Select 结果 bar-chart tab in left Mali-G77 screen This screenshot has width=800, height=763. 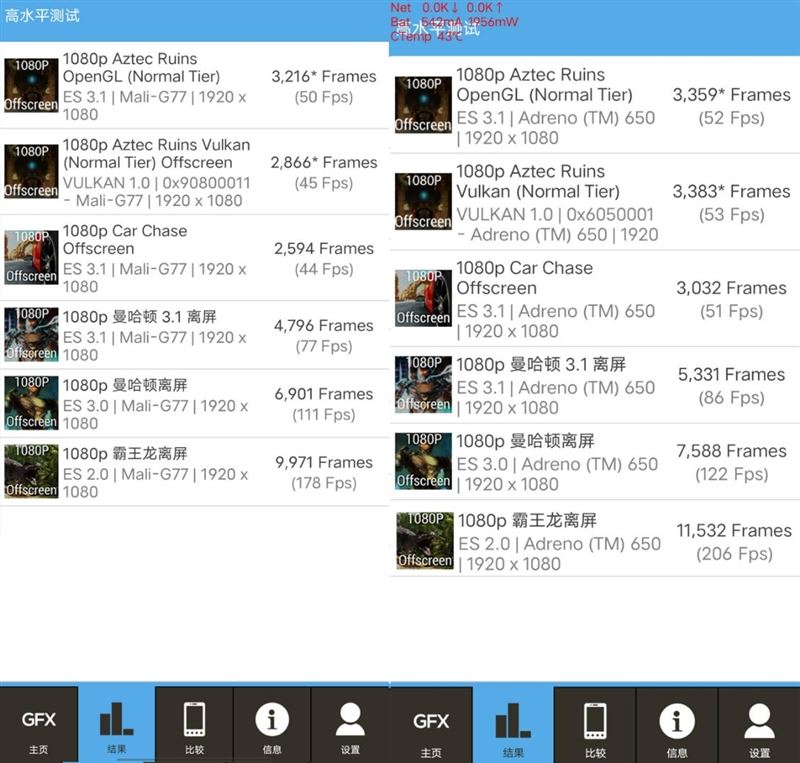117,724
